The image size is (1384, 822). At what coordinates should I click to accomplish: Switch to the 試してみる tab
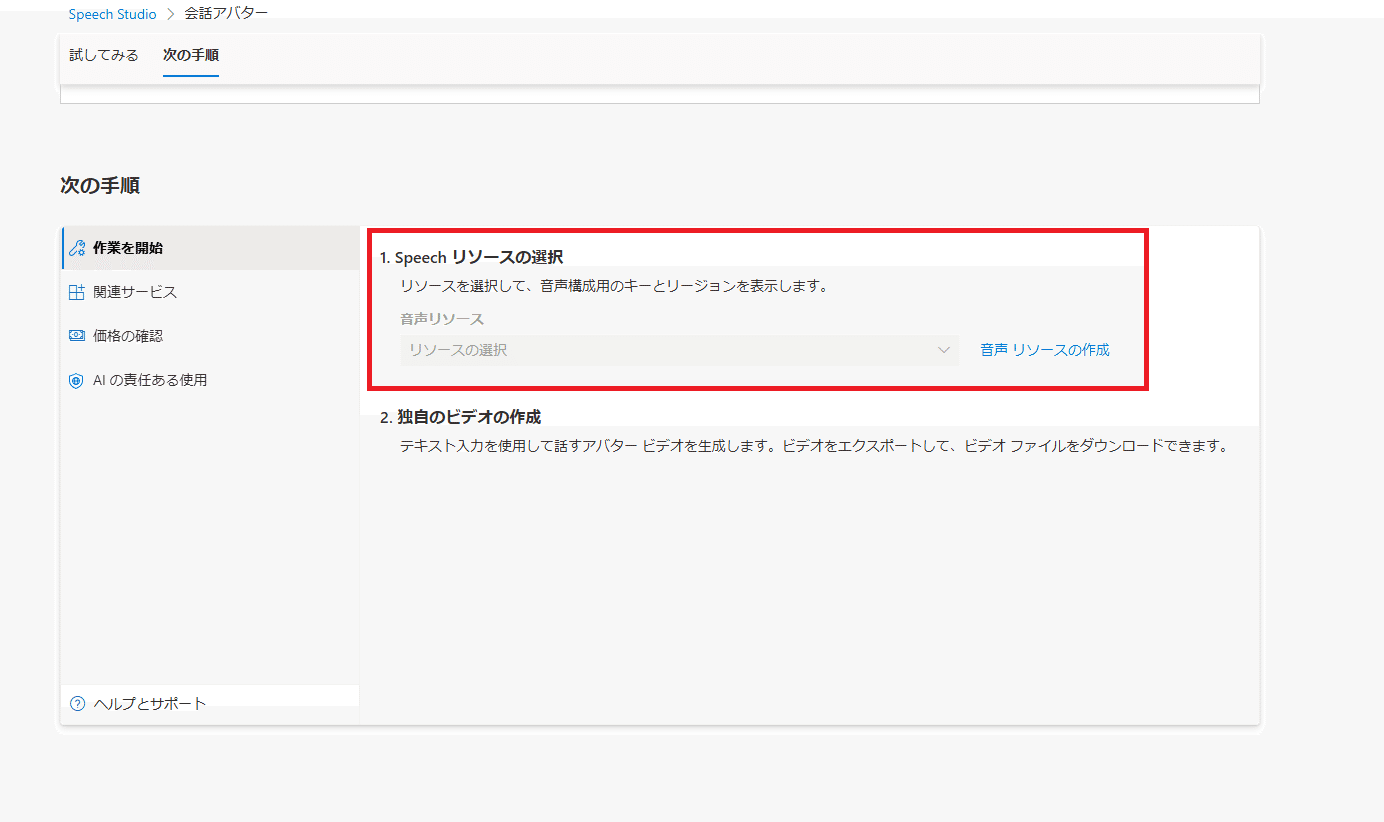(x=104, y=55)
